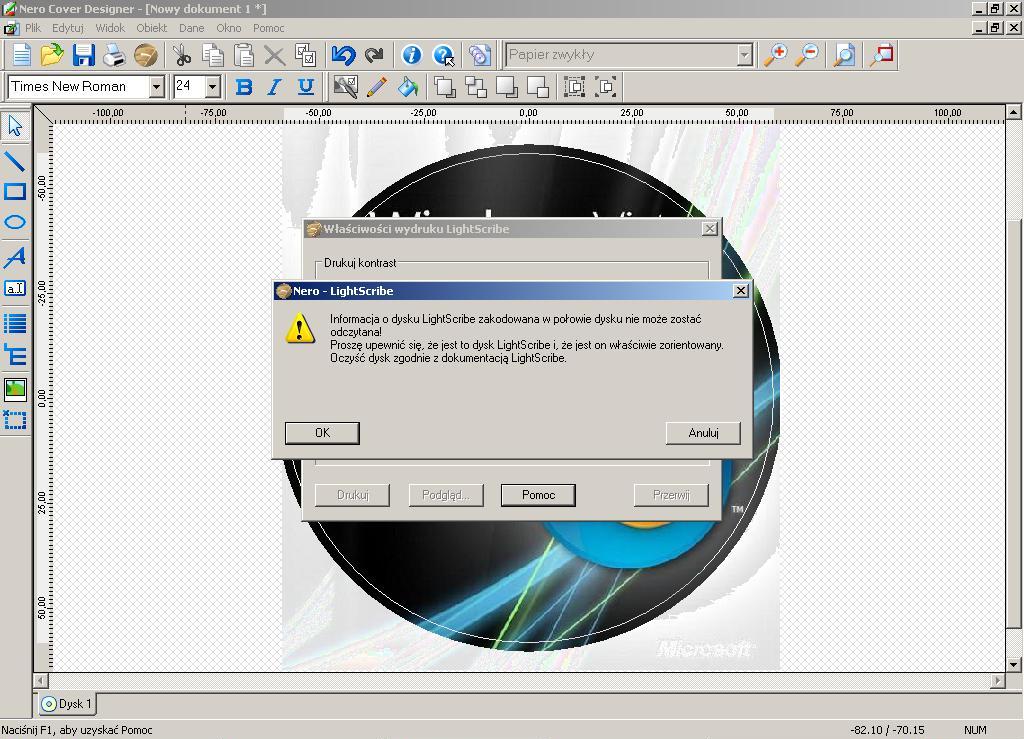Image resolution: width=1024 pixels, height=739 pixels.
Task: Click the Underline U icon
Action: point(306,87)
